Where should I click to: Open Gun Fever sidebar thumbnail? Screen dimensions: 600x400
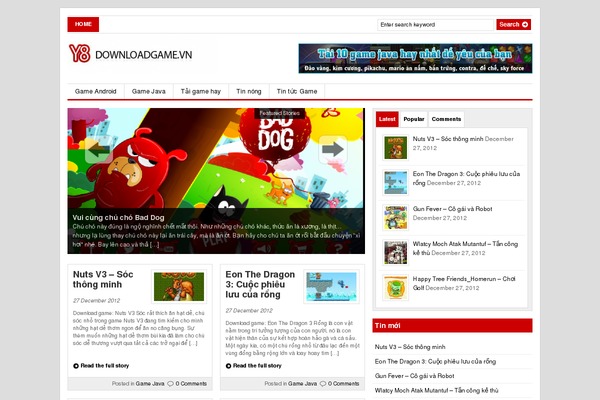pyautogui.click(x=395, y=217)
